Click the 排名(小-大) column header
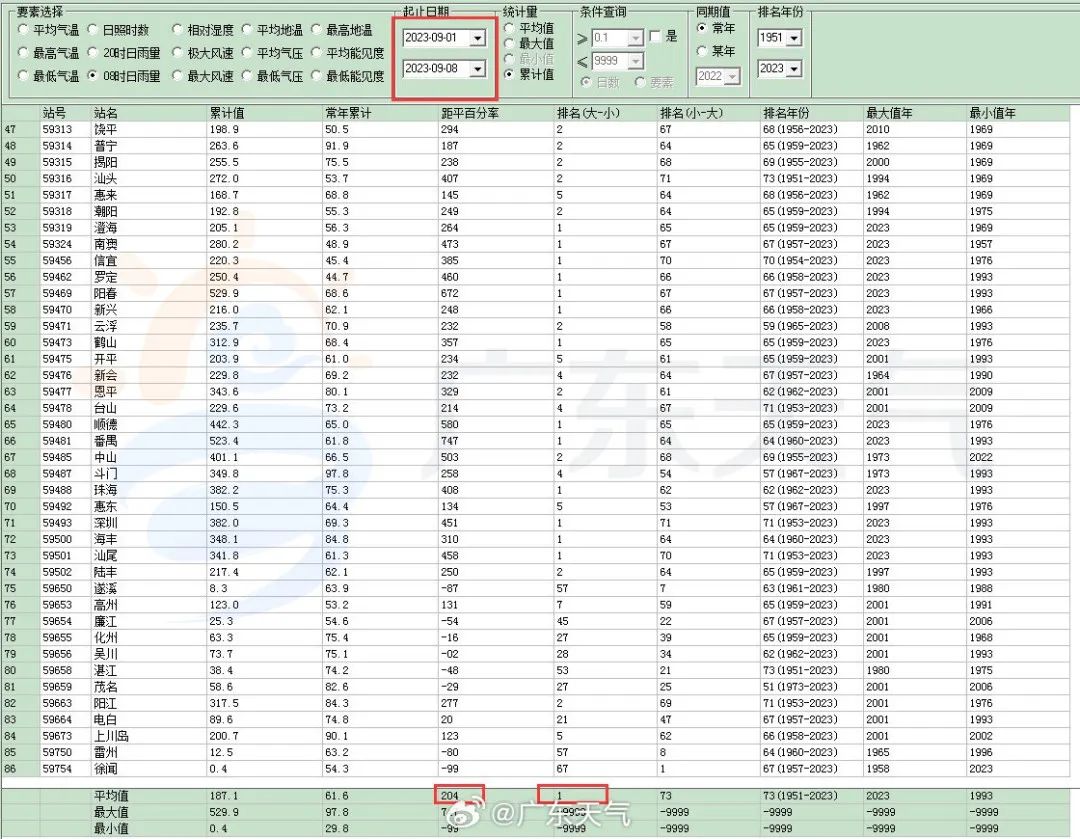Image resolution: width=1080 pixels, height=839 pixels. [692, 112]
